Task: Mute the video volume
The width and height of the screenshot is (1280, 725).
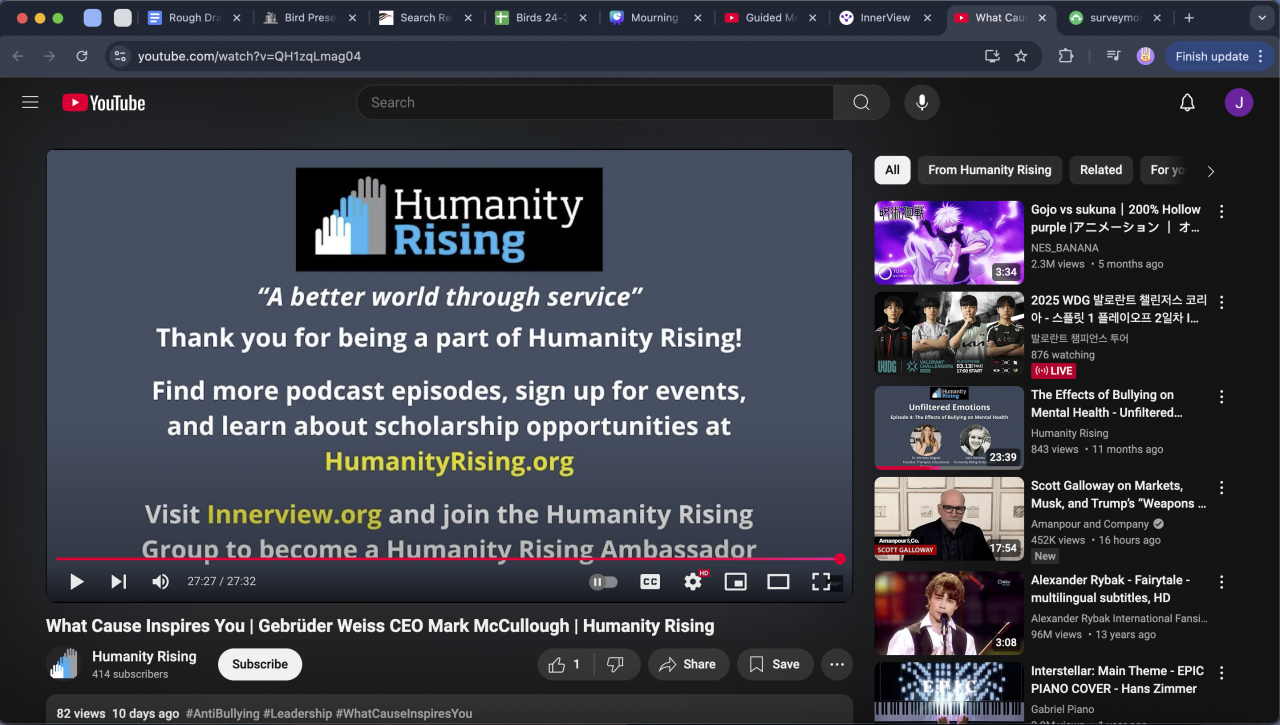Action: pyautogui.click(x=160, y=581)
